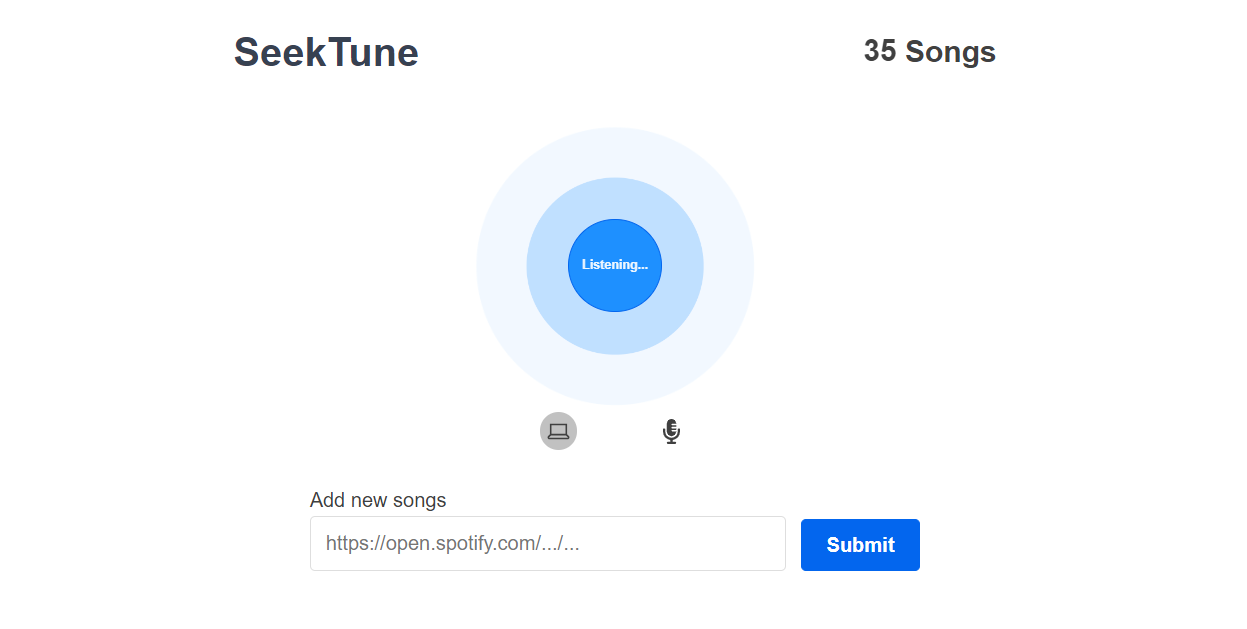The image size is (1247, 629).
Task: Click the laptop speaker icon below the circle
Action: pyautogui.click(x=558, y=430)
